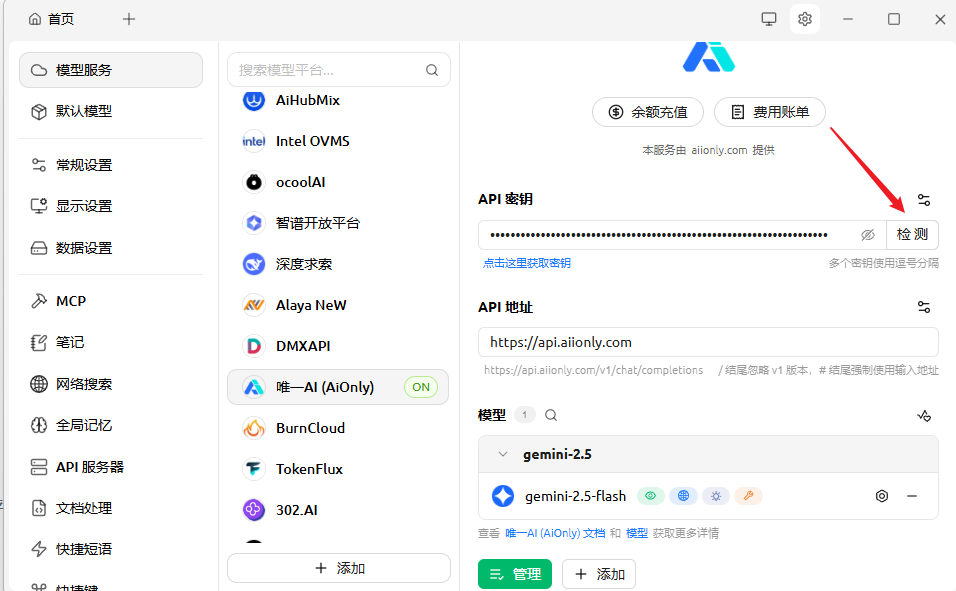Click the model count badge 1
This screenshot has width=956, height=591.
click(524, 415)
